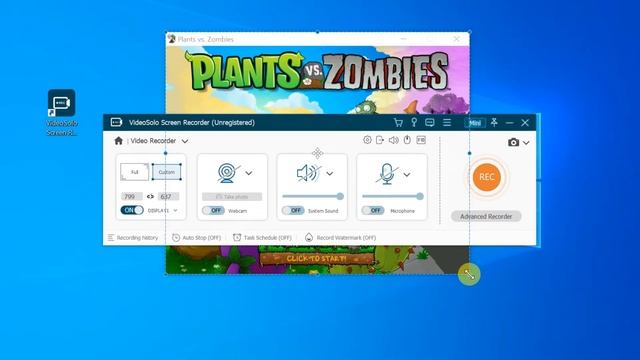Click the move-region crosshair handle
Image resolution: width=640 pixels, height=360 pixels.
click(318, 153)
